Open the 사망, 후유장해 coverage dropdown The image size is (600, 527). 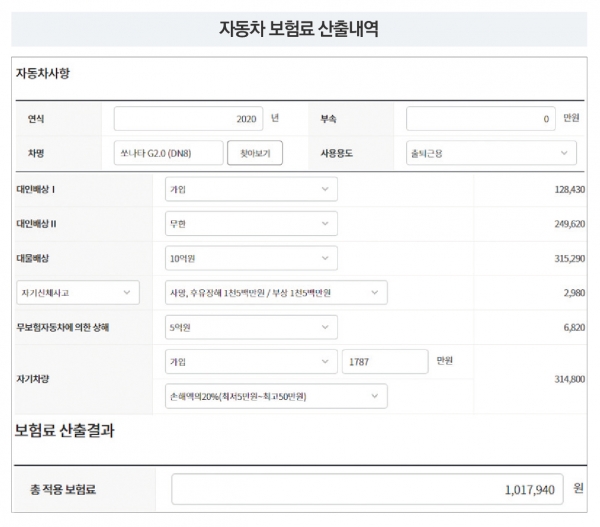(x=275, y=292)
